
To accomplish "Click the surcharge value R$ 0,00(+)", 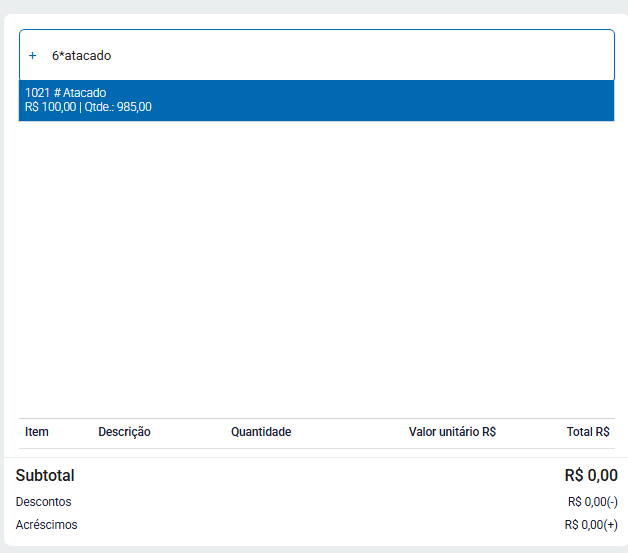I will tap(589, 525).
